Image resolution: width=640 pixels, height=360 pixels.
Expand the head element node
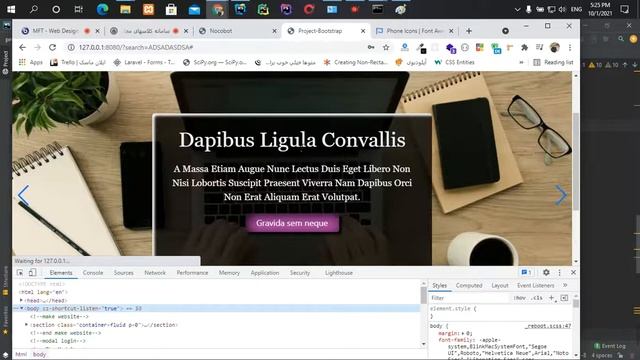21,300
